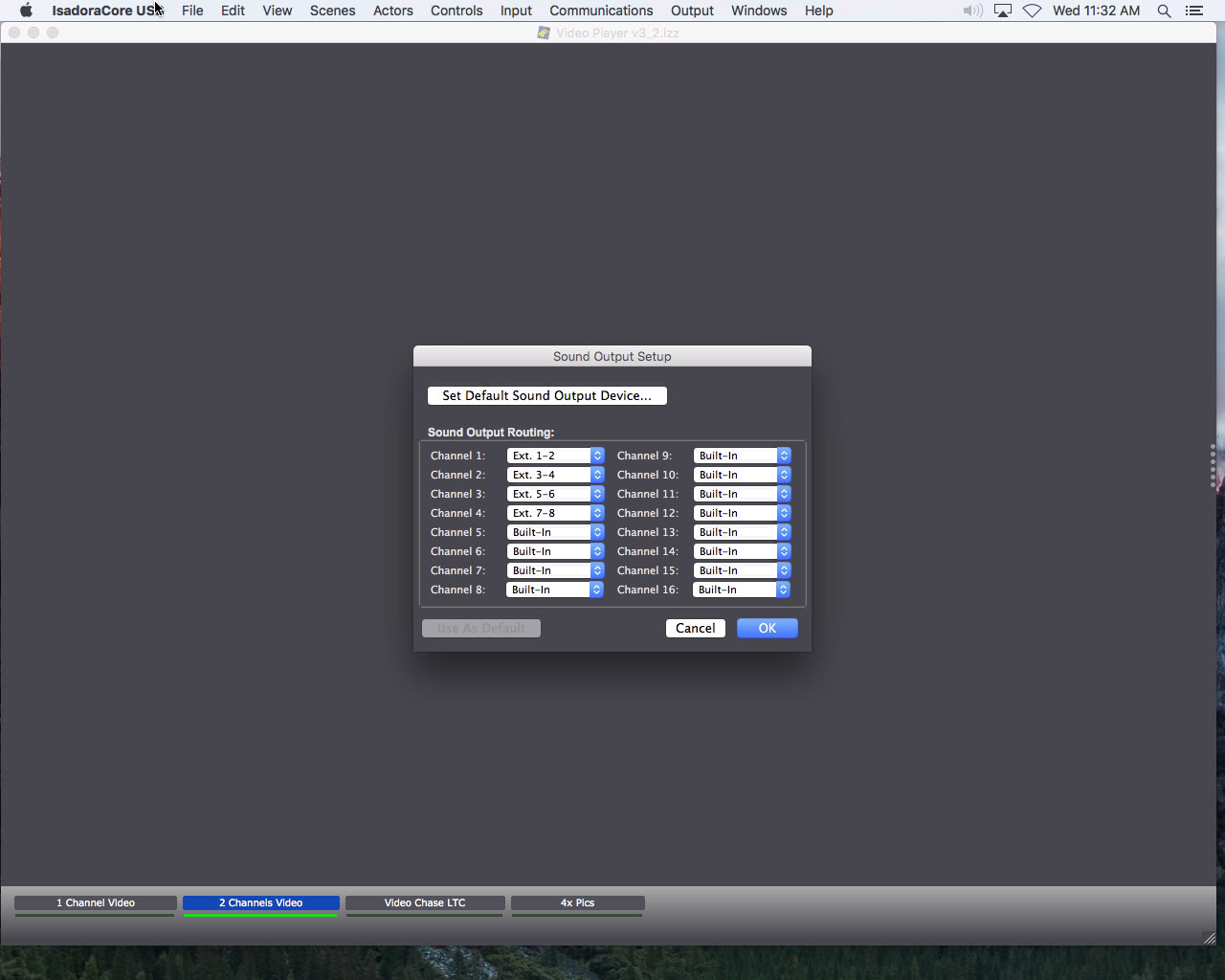Open Channel 11 routing dropdown
This screenshot has height=980, width=1225.
tap(742, 494)
